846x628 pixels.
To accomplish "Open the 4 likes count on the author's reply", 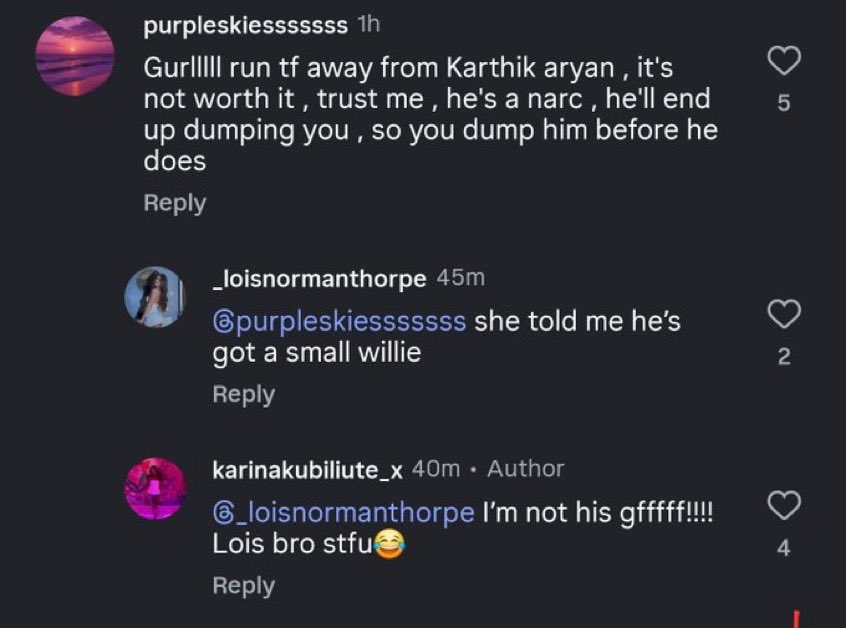I will [784, 548].
